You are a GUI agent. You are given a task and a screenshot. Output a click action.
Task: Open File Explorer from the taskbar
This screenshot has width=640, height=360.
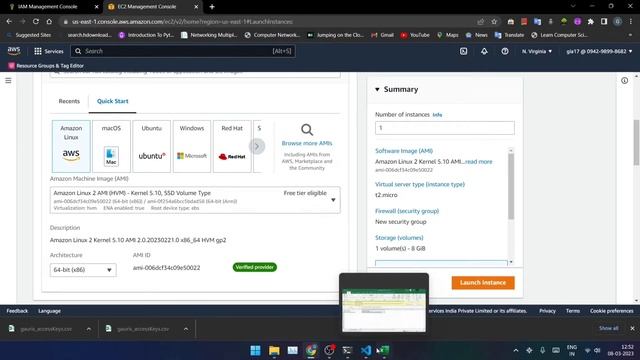274,350
